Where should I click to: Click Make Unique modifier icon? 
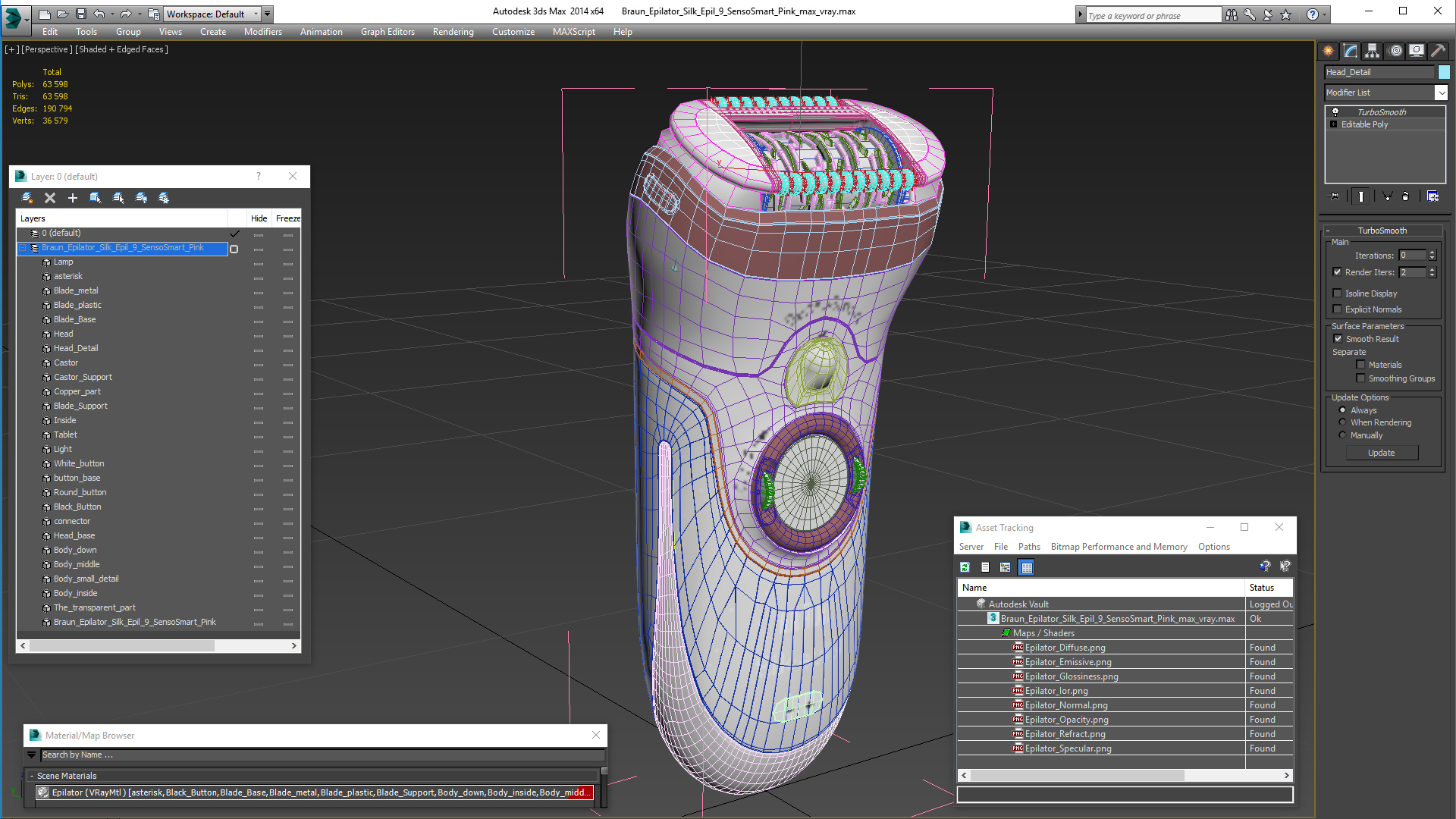(x=1387, y=196)
